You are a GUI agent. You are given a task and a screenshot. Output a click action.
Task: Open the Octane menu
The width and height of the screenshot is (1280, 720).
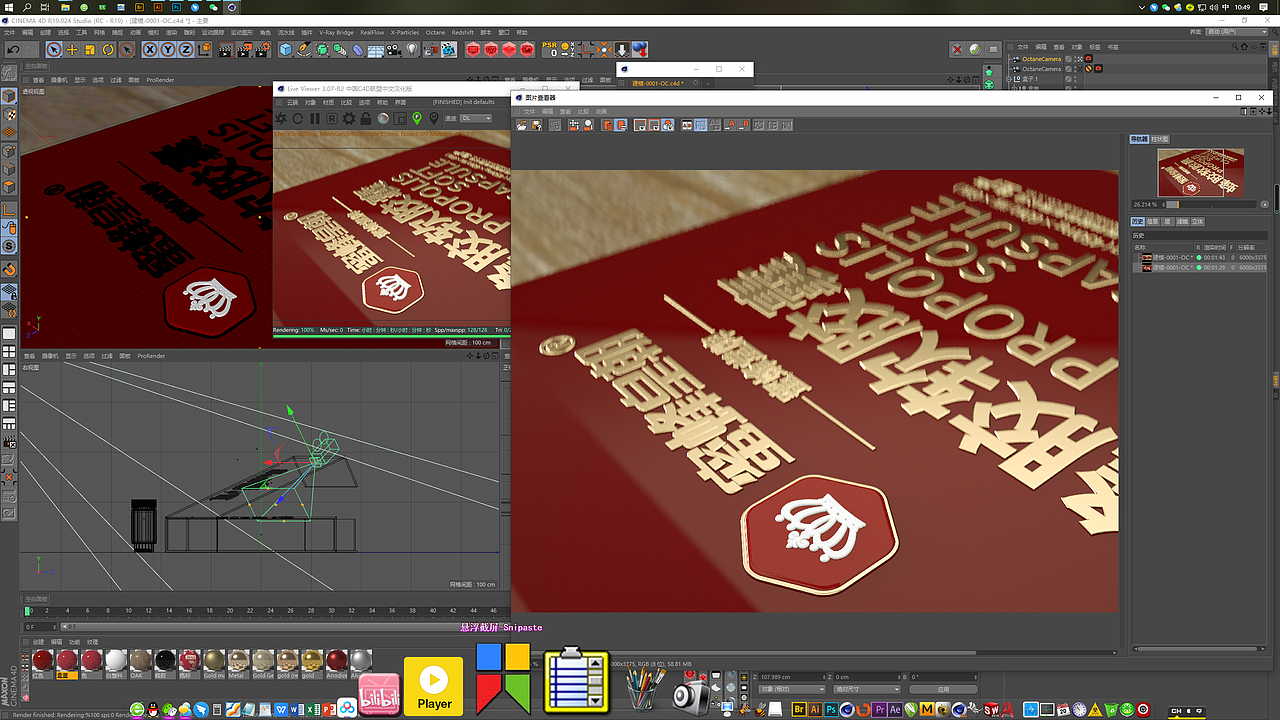[435, 32]
